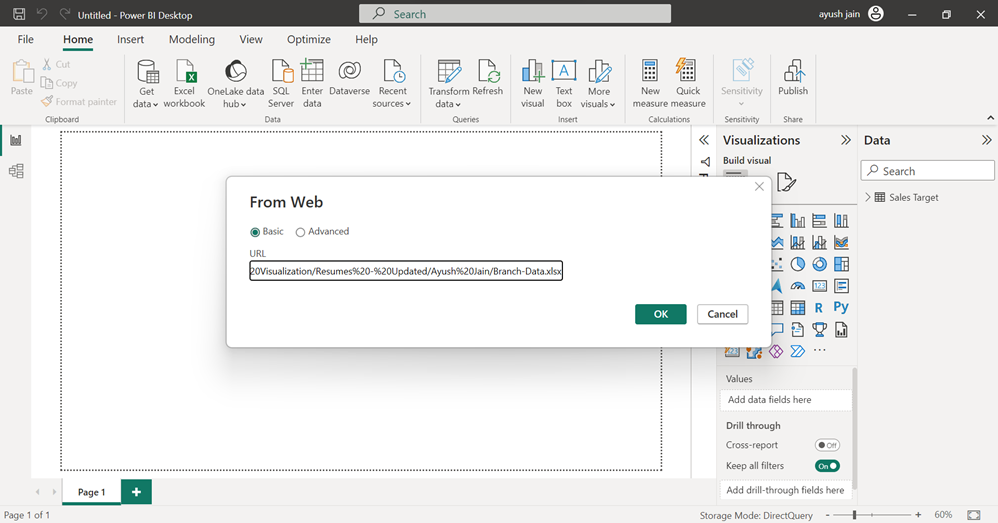Select the Python visual
998x523 pixels.
click(x=841, y=307)
